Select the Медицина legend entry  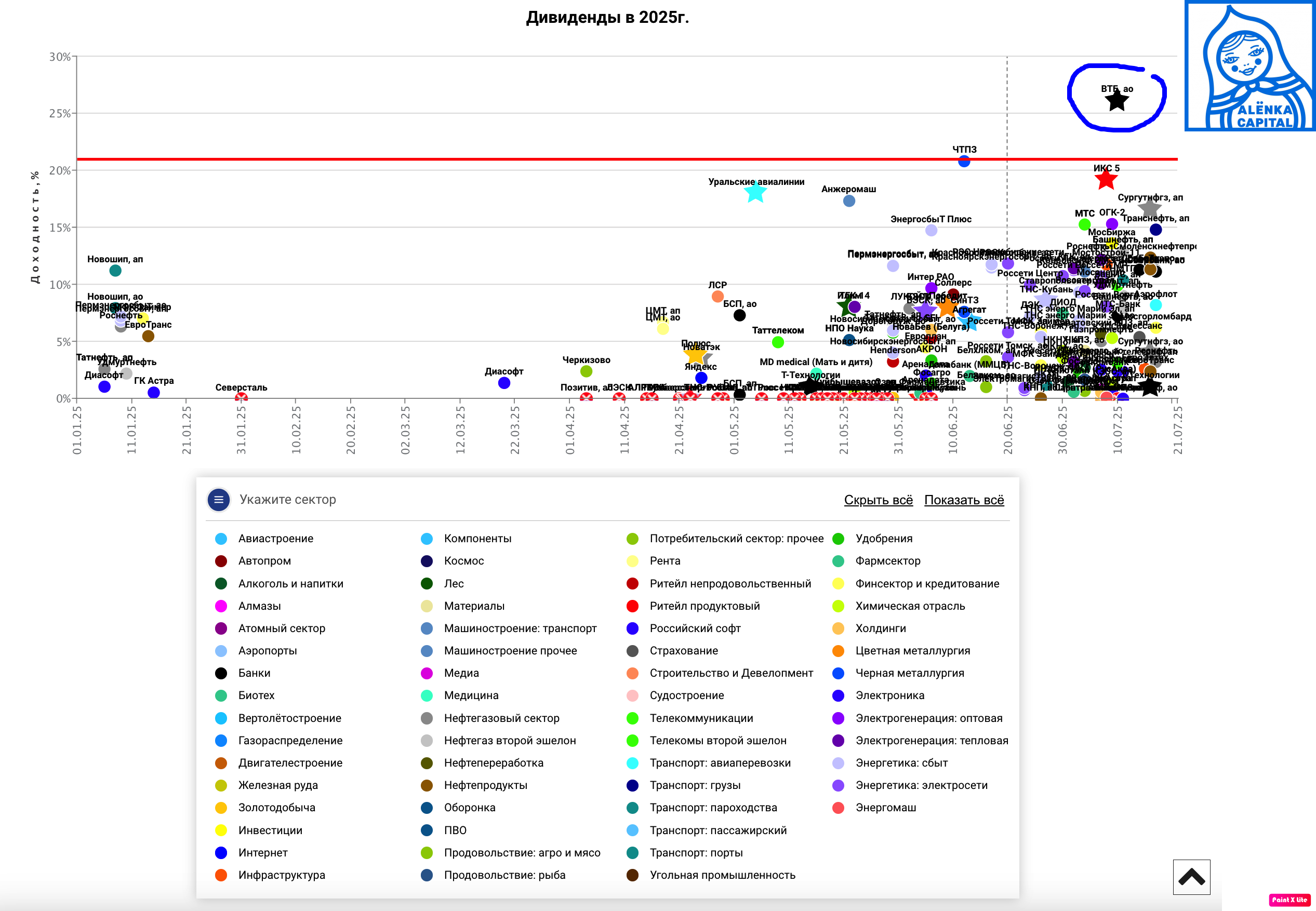460,695
